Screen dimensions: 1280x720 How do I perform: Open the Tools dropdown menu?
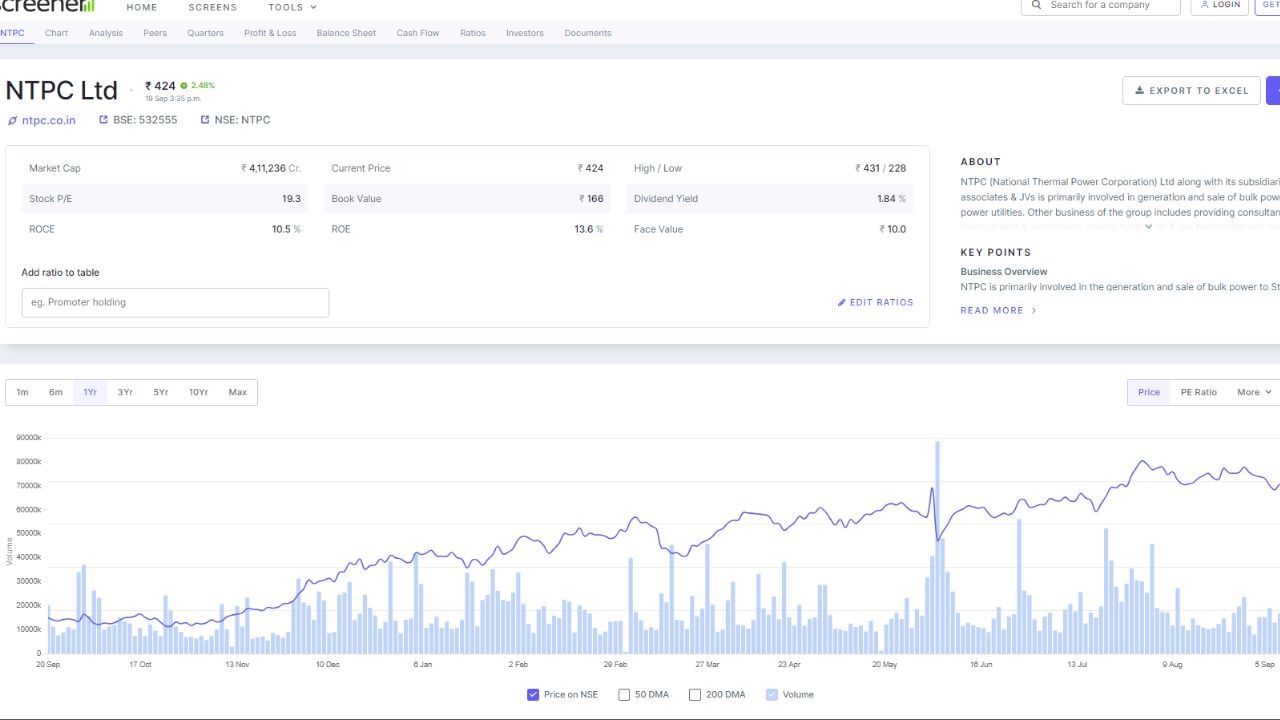coord(292,7)
